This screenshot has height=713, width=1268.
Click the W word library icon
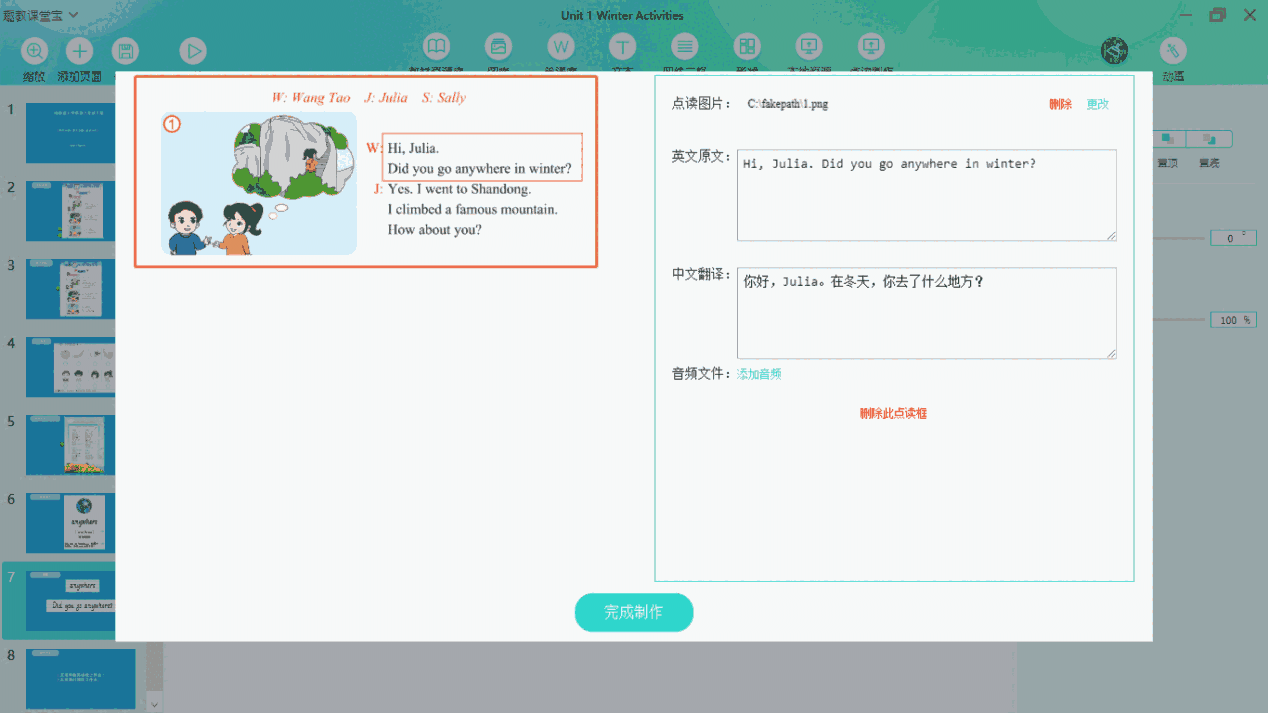point(561,47)
